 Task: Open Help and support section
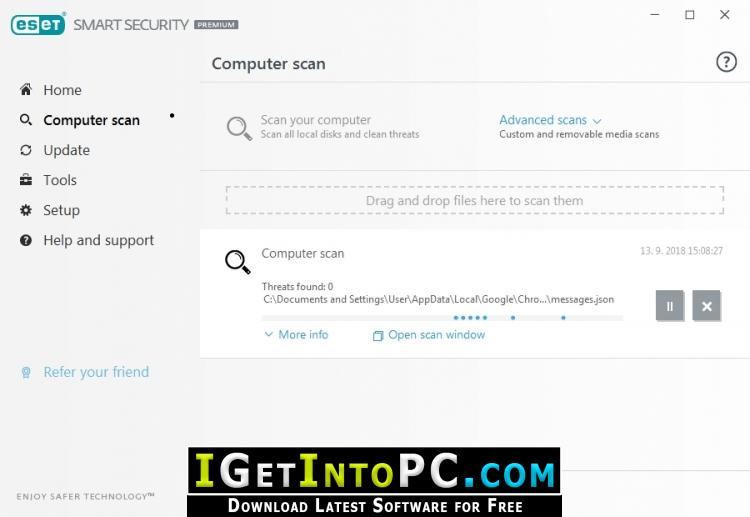(99, 240)
